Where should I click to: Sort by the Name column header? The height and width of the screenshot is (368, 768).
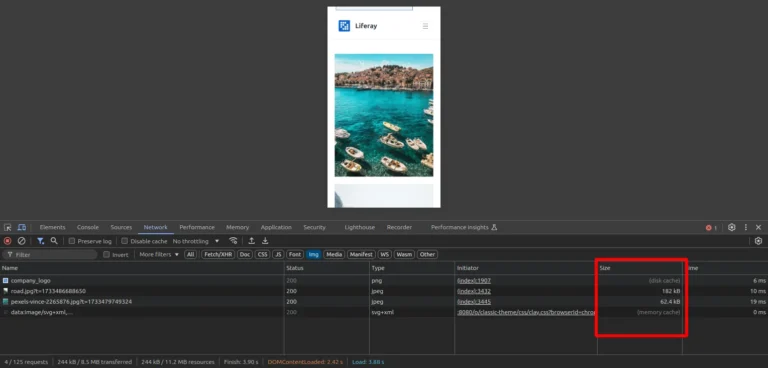coord(142,268)
